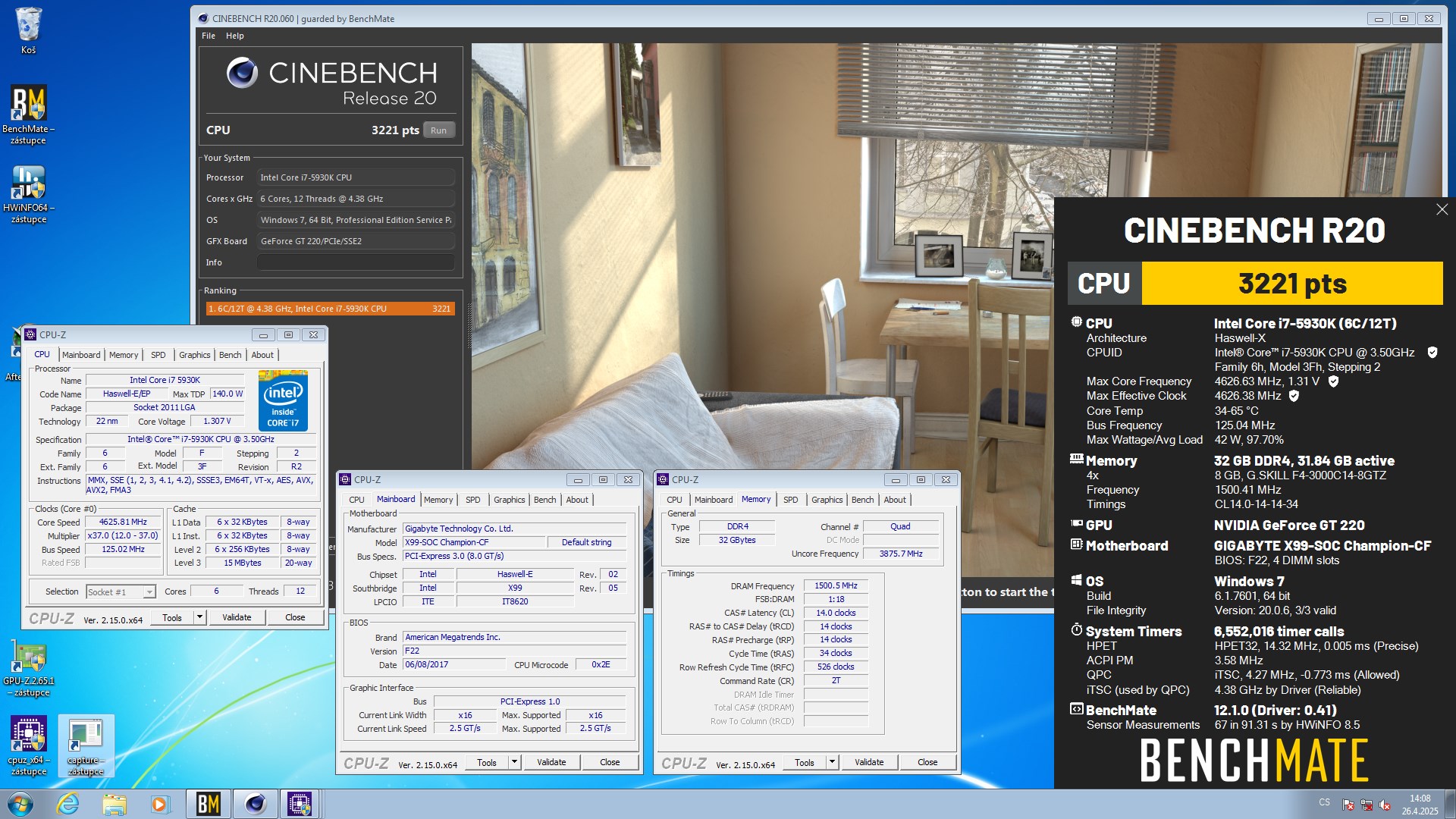Click Core Speed value 4625.81 MHz

[123, 522]
